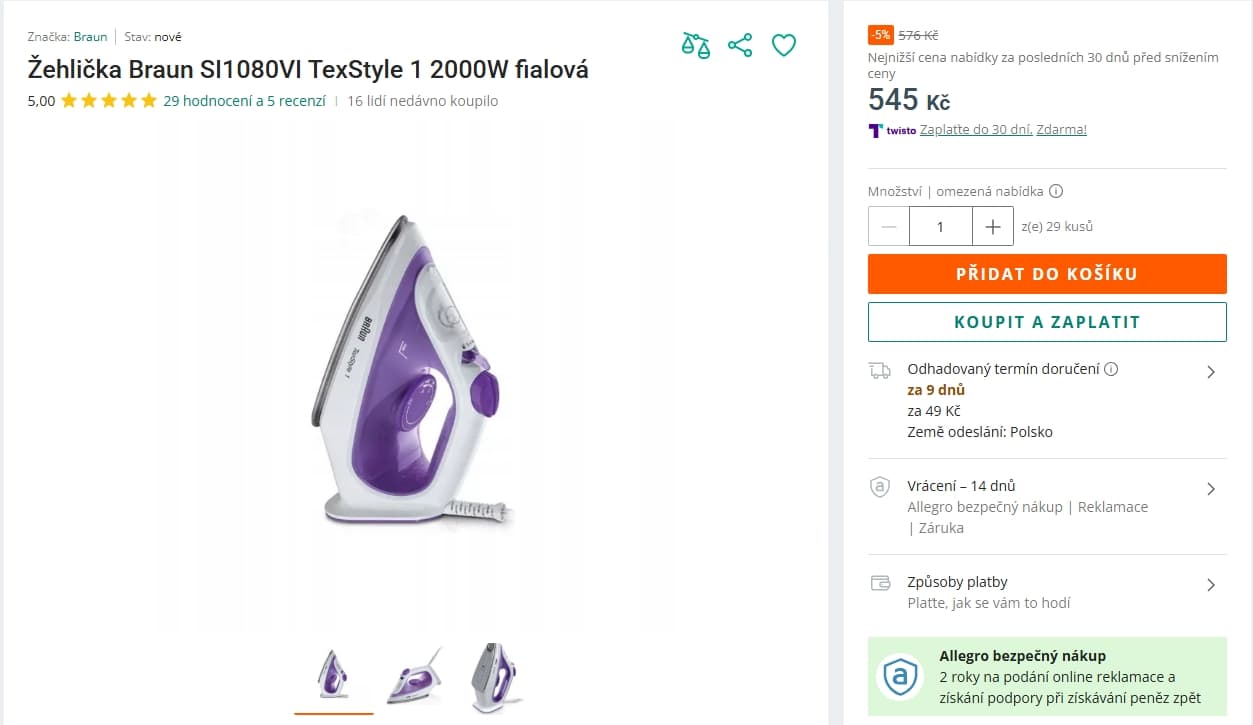Click the five-star rating stars

coord(109,101)
